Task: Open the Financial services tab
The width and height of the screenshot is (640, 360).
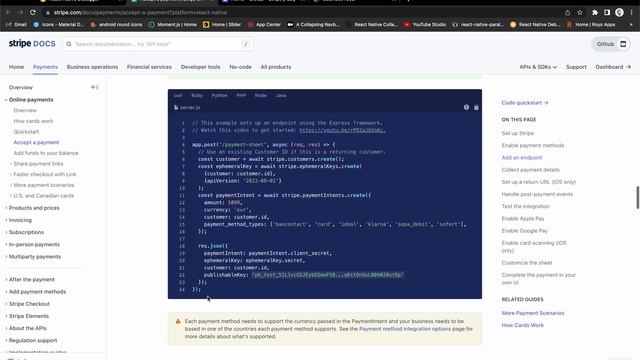Action: pyautogui.click(x=149, y=67)
